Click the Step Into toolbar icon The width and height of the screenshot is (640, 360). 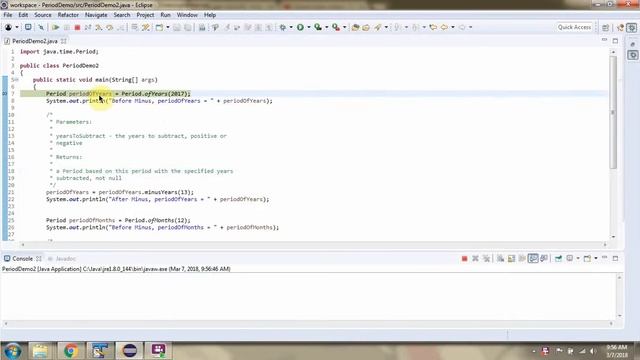pos(99,27)
